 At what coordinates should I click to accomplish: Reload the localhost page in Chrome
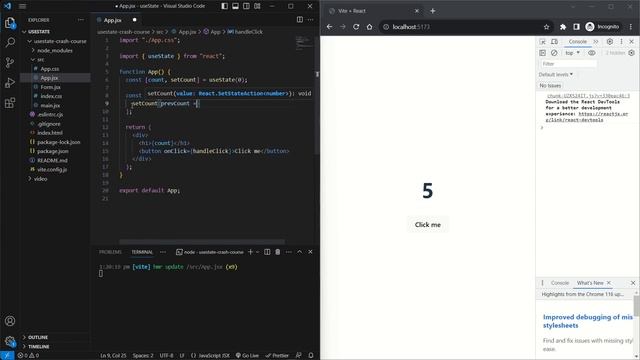click(x=356, y=27)
